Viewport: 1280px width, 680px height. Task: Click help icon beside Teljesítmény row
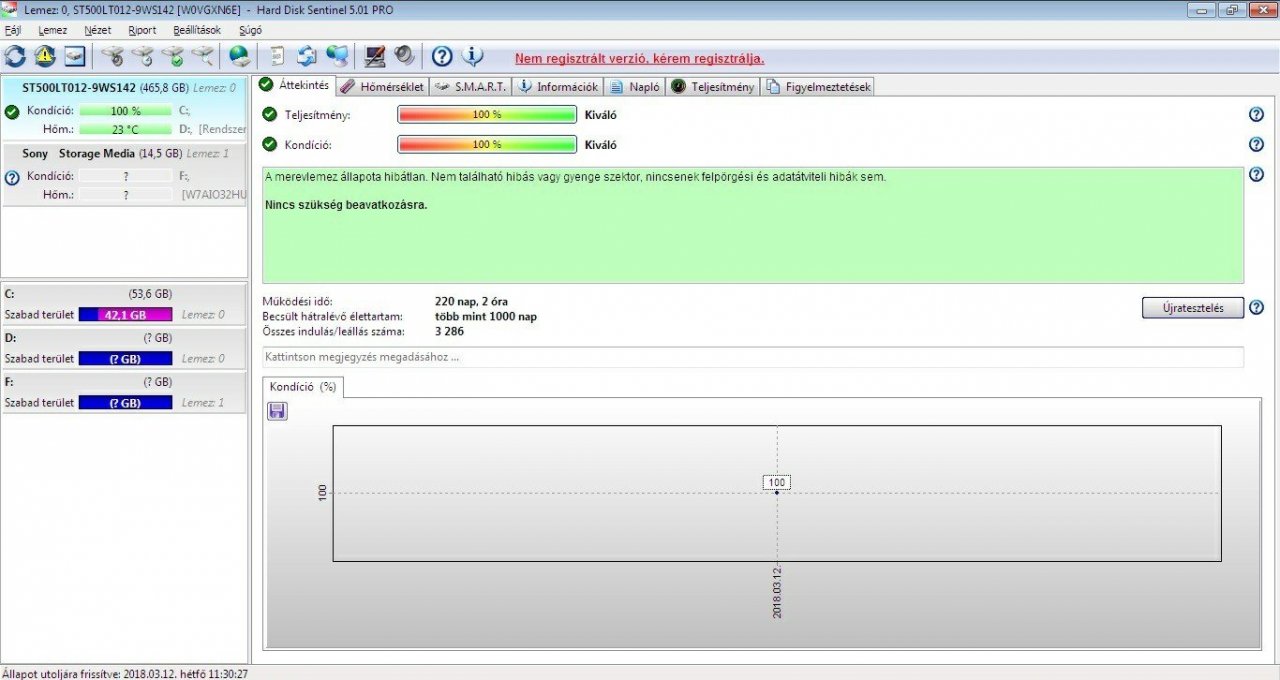point(1256,114)
